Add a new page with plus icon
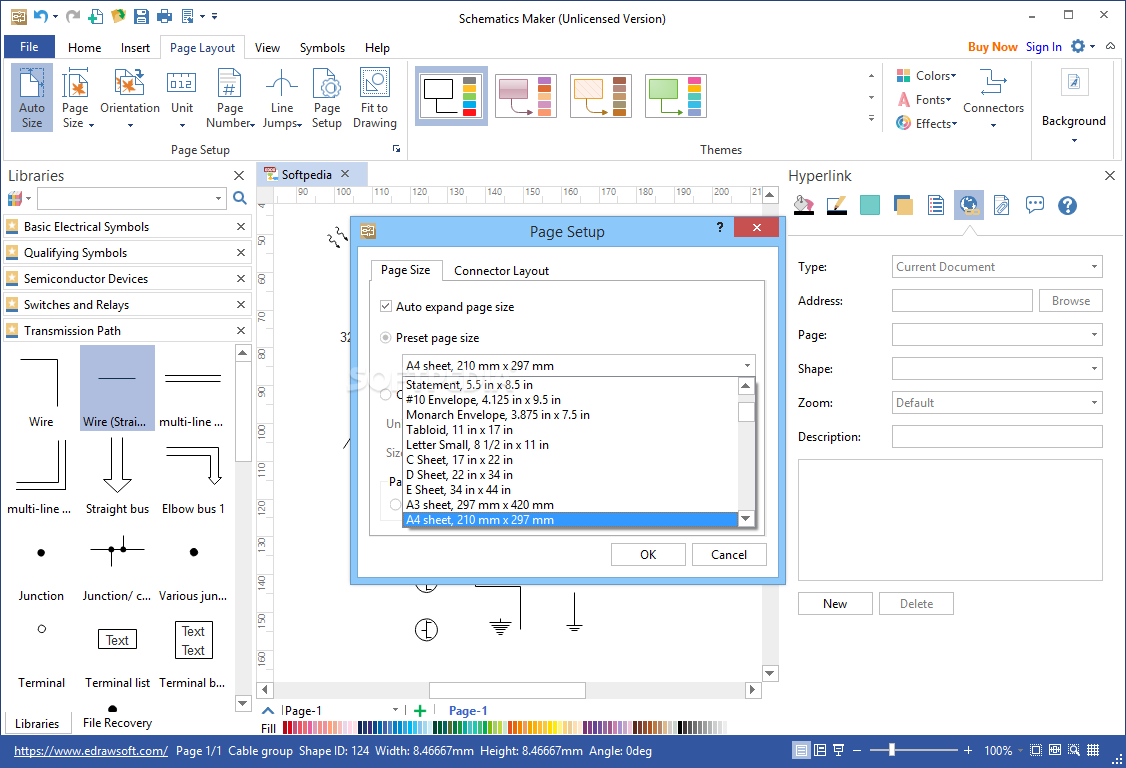Screen dimensions: 1126x768 (420, 711)
